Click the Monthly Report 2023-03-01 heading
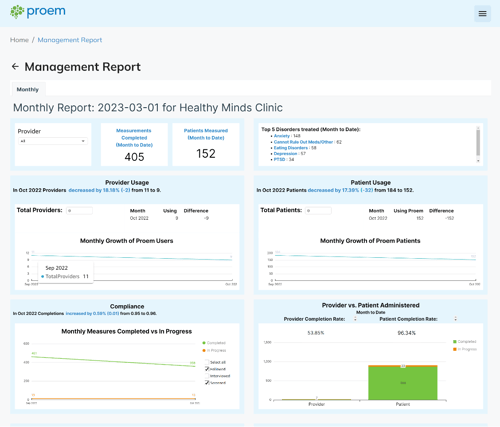Viewport: 500px width, 427px height. pyautogui.click(x=148, y=108)
